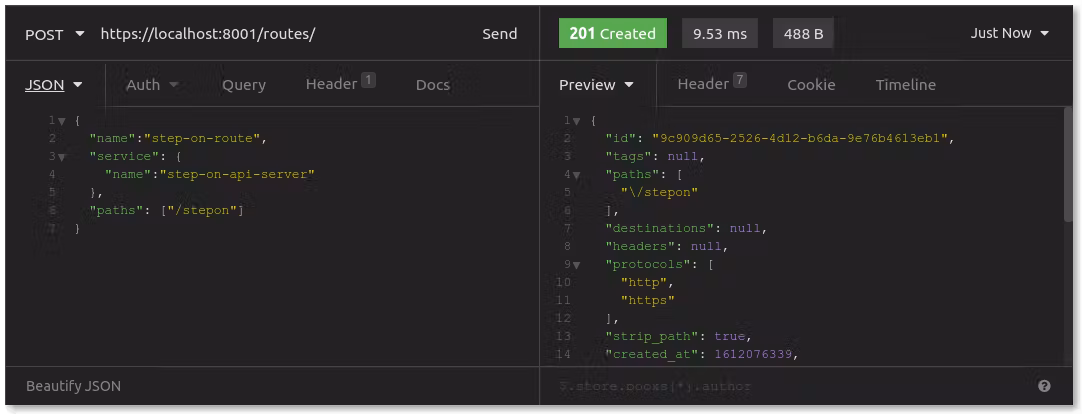The image size is (1082, 414).
Task: Click the 9.53 ms response time tag
Action: [720, 34]
